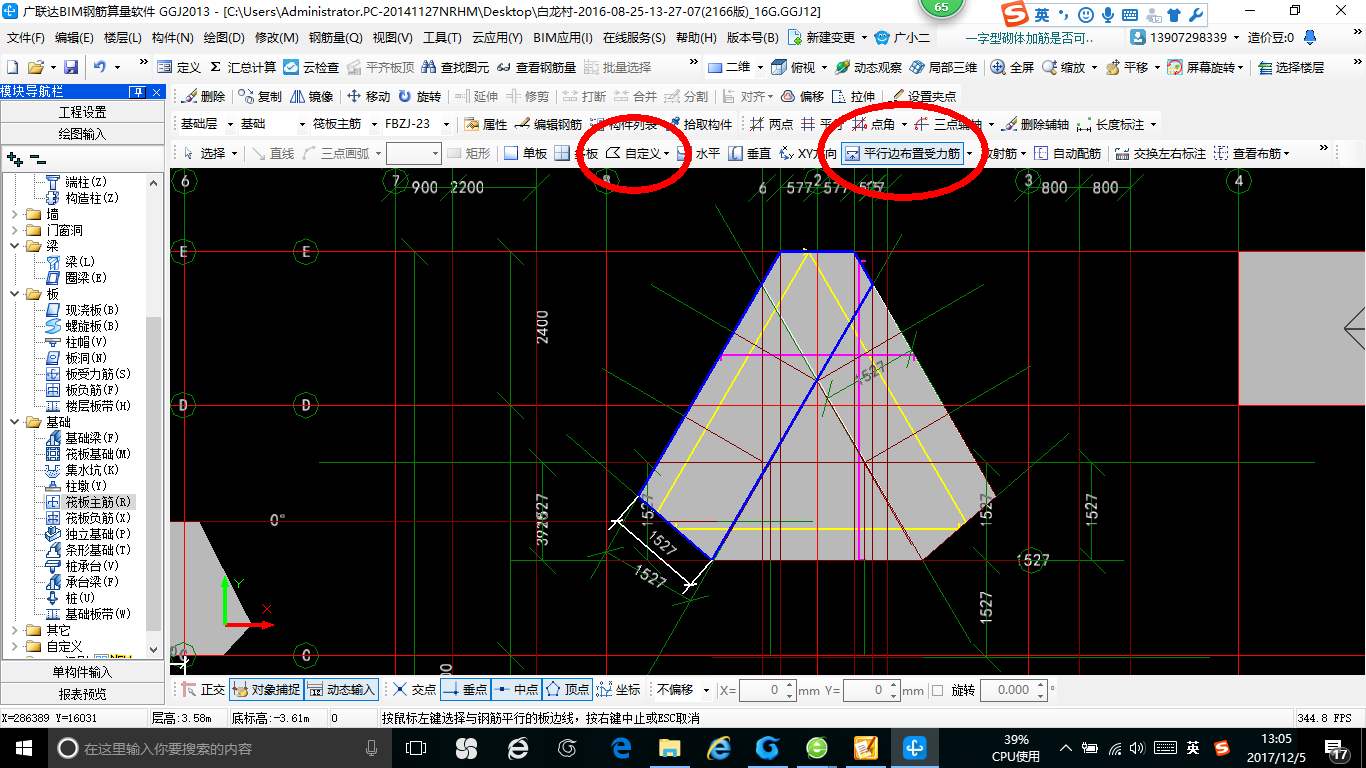Toggle 对象捕捉 object snap
This screenshot has width=1366, height=768.
[265, 690]
